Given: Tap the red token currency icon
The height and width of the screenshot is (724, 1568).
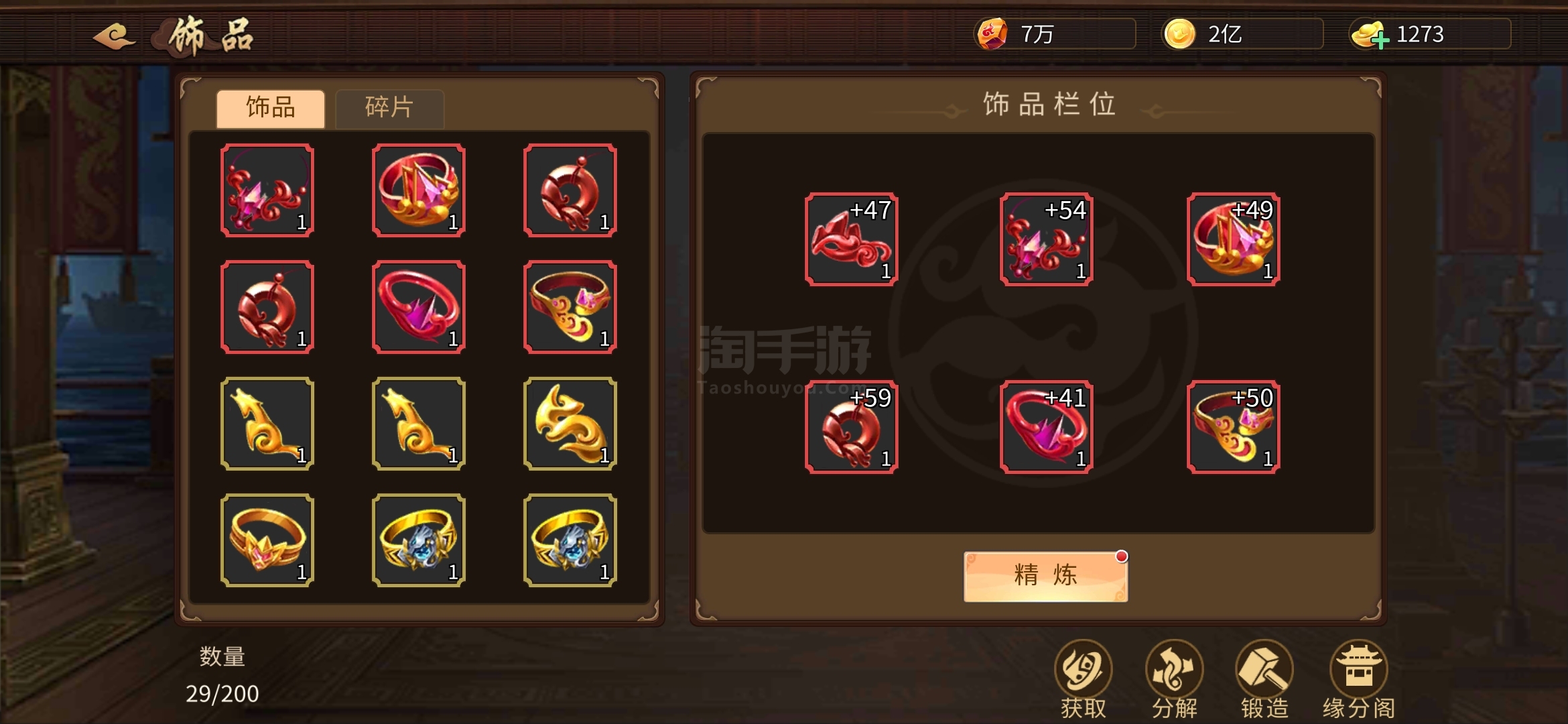Looking at the screenshot, I should 992,34.
